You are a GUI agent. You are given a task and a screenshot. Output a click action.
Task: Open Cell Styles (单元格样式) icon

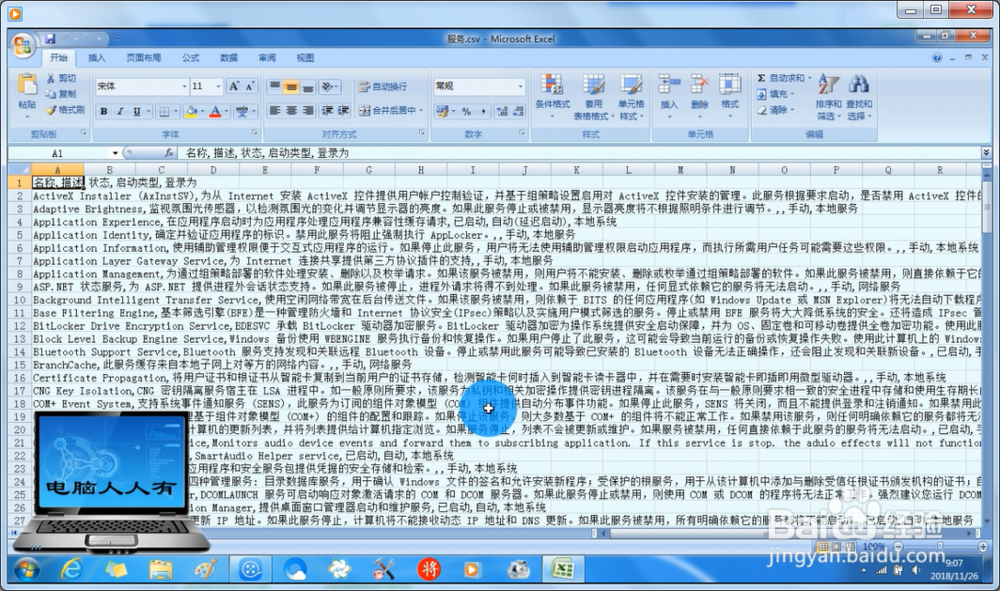pyautogui.click(x=631, y=84)
